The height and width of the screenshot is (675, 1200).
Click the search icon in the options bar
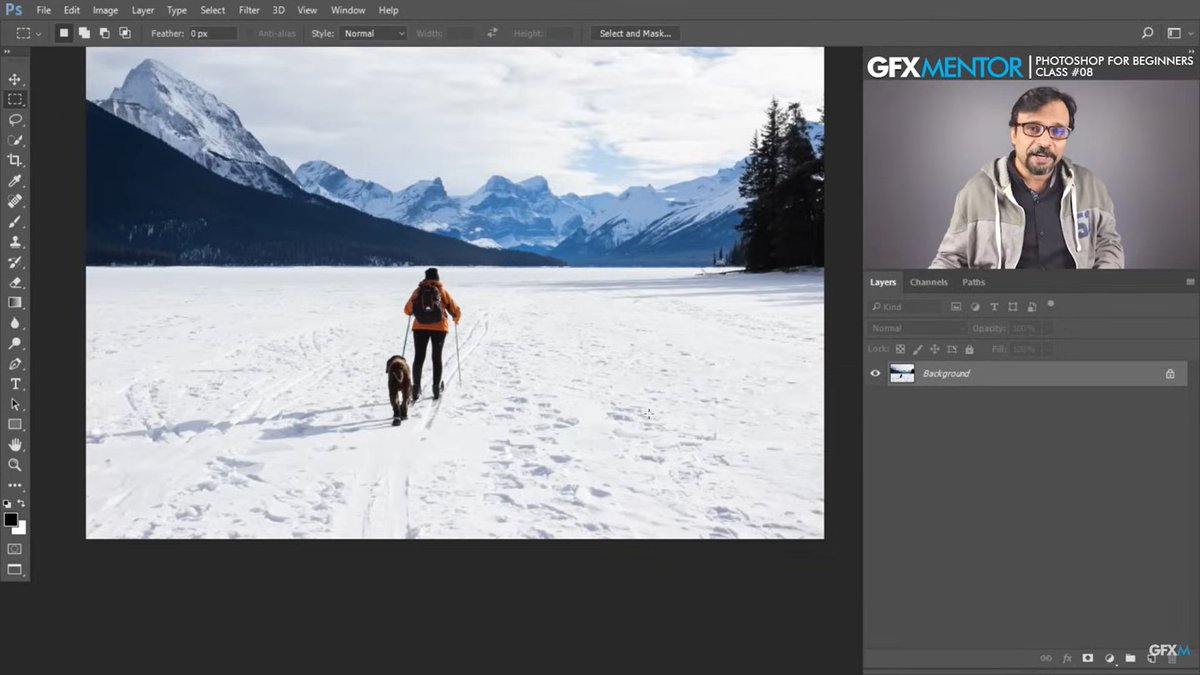click(x=1147, y=33)
